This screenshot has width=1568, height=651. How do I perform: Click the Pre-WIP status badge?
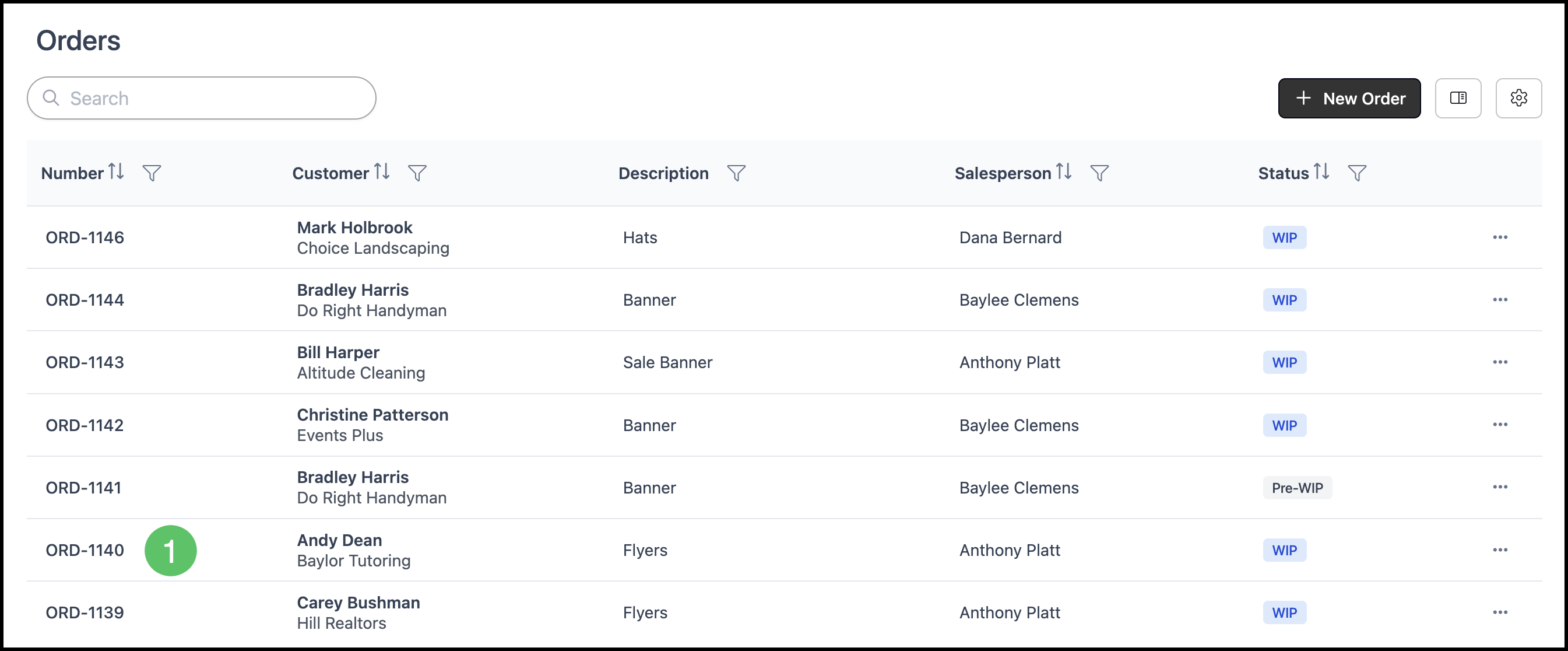1296,488
